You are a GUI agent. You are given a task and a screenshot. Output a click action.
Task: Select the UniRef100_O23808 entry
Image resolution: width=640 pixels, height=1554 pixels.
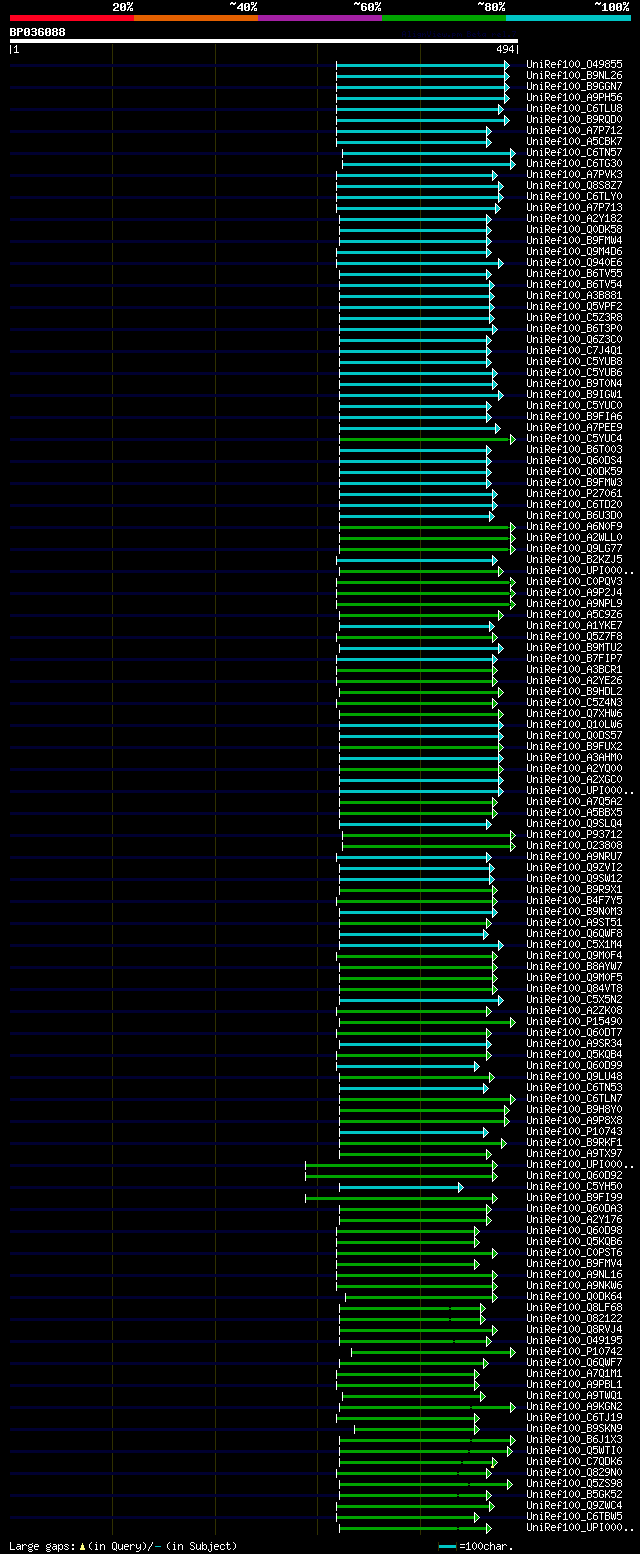tap(575, 845)
